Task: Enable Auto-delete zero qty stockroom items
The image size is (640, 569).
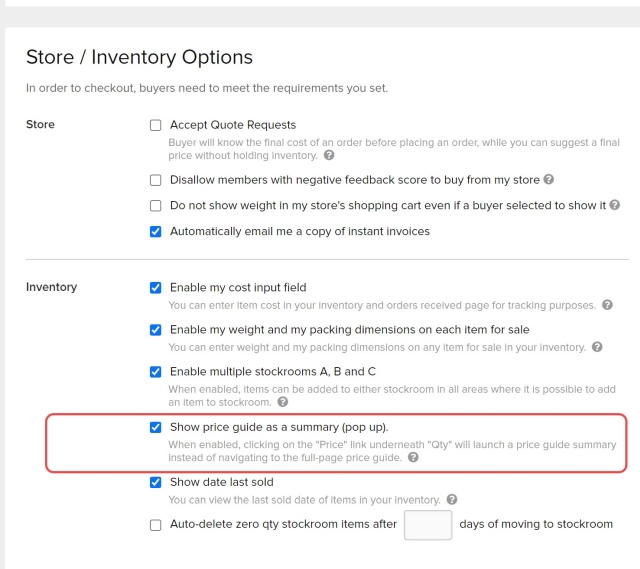Action: coord(155,524)
